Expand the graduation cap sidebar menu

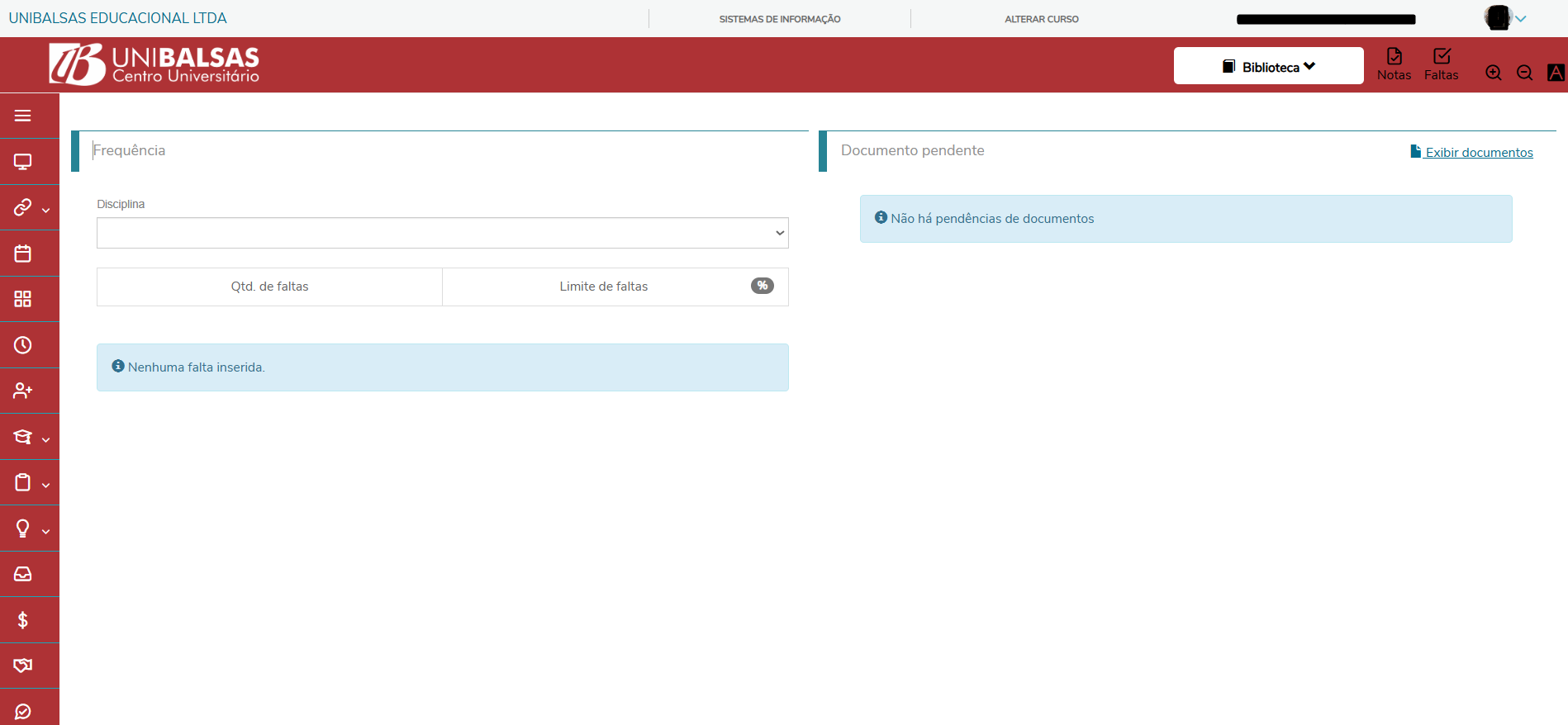click(30, 438)
